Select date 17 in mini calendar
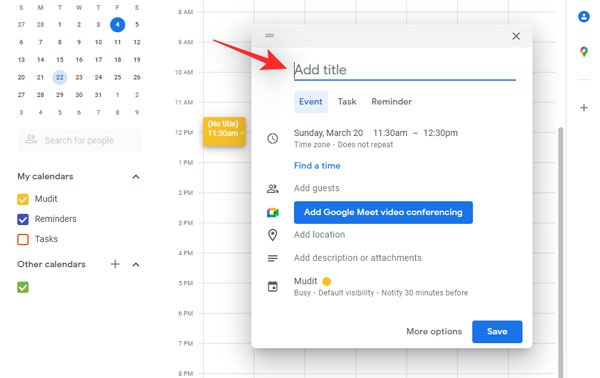The width and height of the screenshot is (600, 378). click(x=98, y=60)
